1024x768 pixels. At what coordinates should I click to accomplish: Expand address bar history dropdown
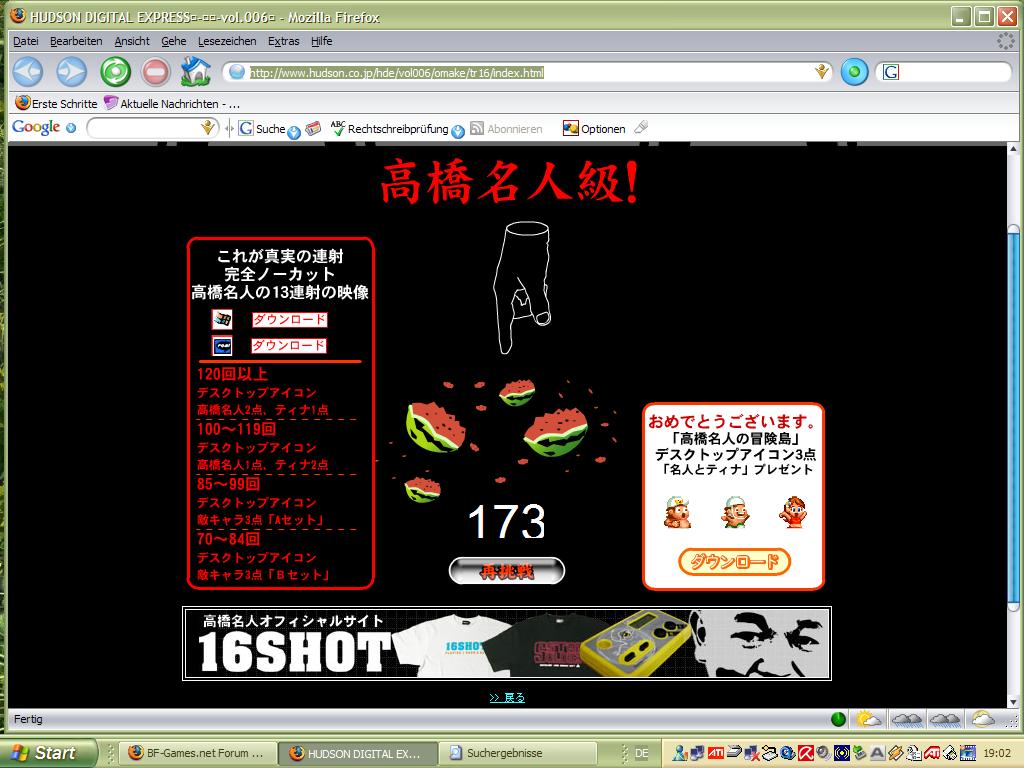tap(822, 72)
